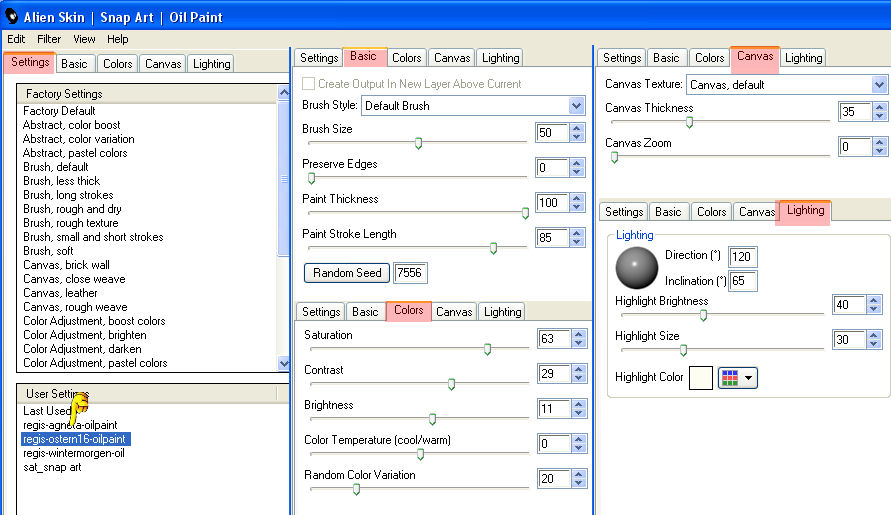This screenshot has width=891, height=515.
Task: Select Brush, long strokes preset
Action: [x=68, y=195]
